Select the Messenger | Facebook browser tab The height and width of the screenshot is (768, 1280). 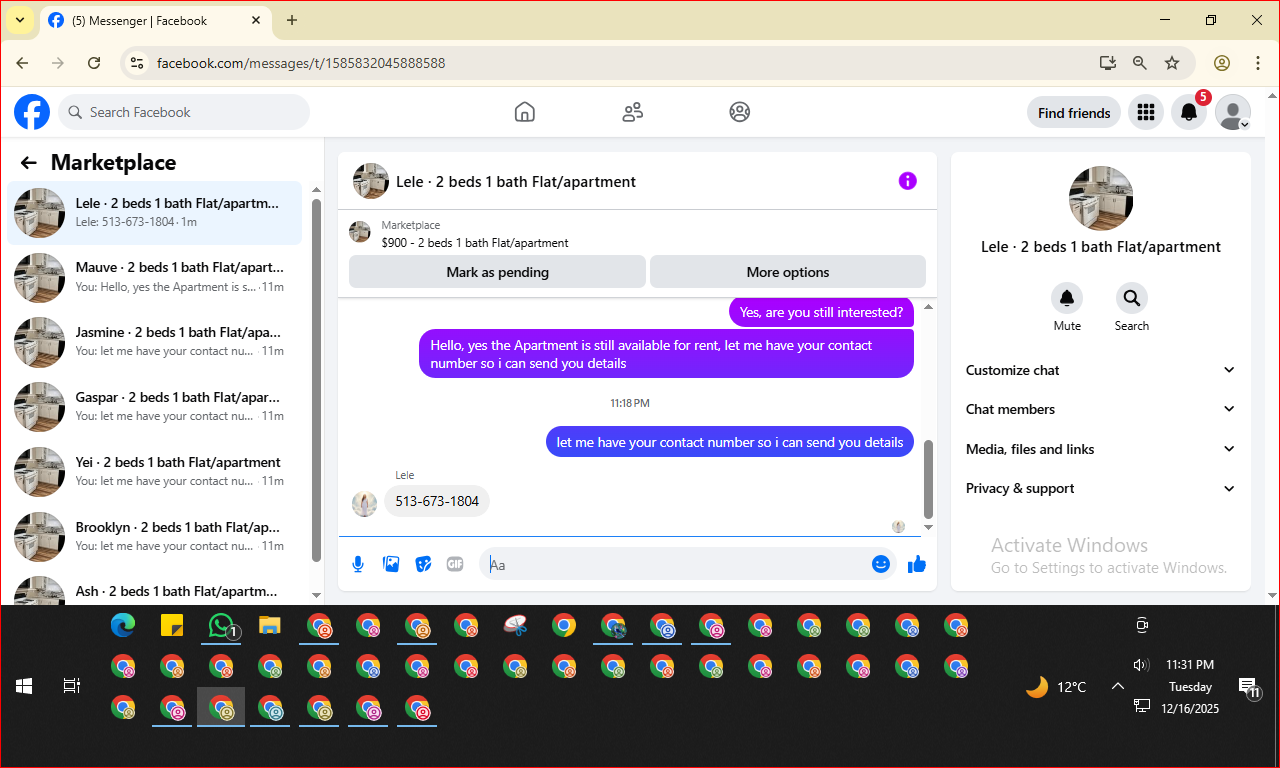click(x=157, y=20)
